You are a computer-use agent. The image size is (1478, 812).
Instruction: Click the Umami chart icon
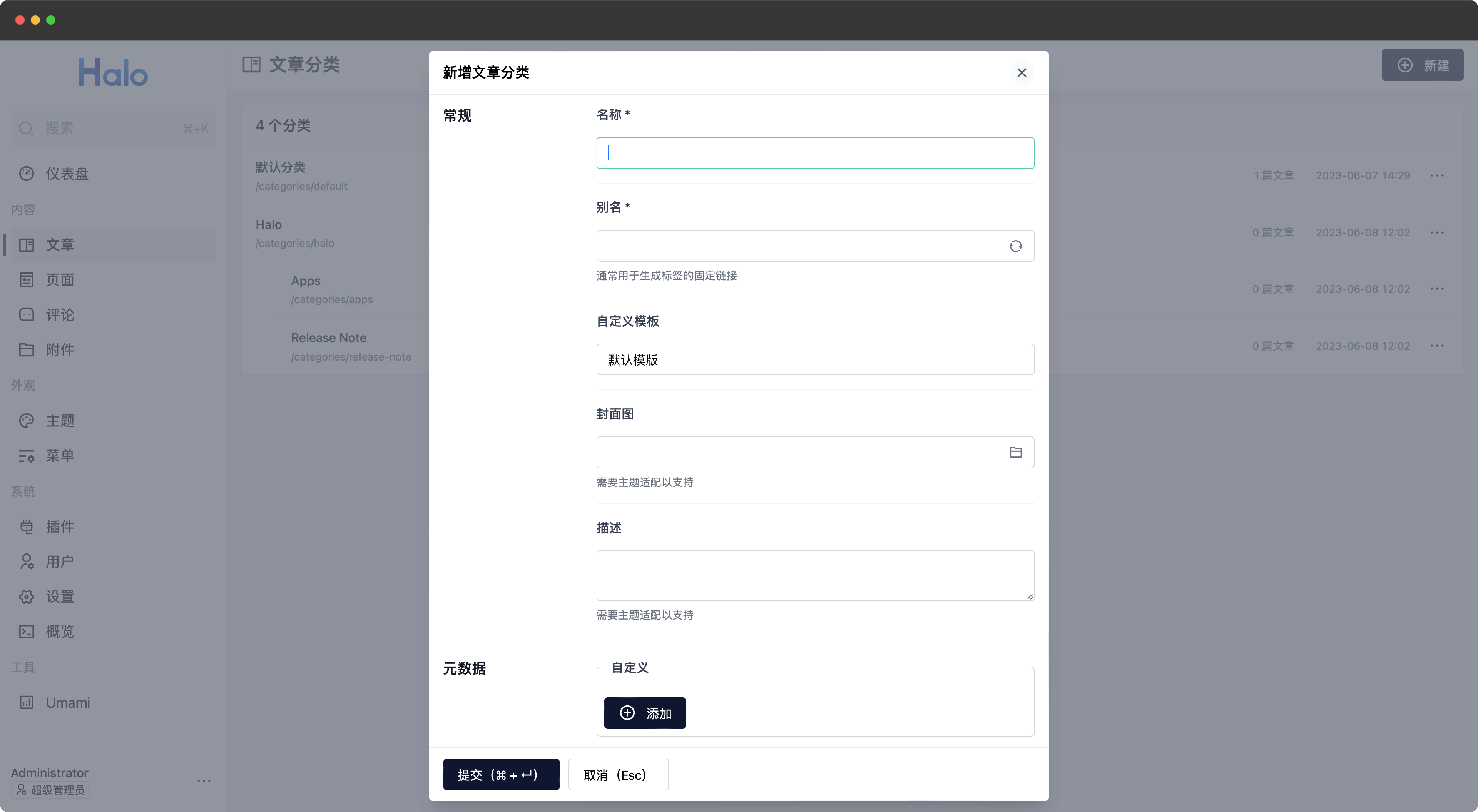27,702
